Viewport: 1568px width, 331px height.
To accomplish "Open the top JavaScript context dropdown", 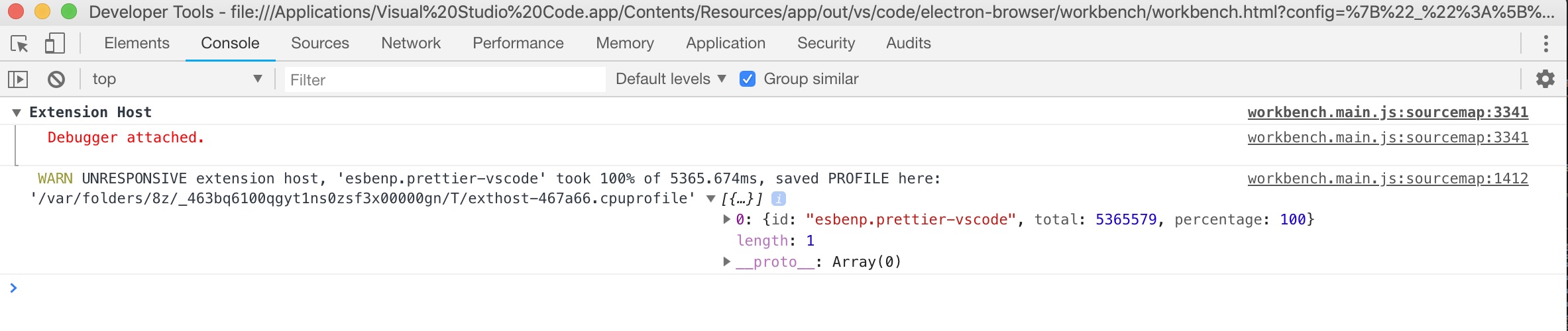I will (176, 79).
